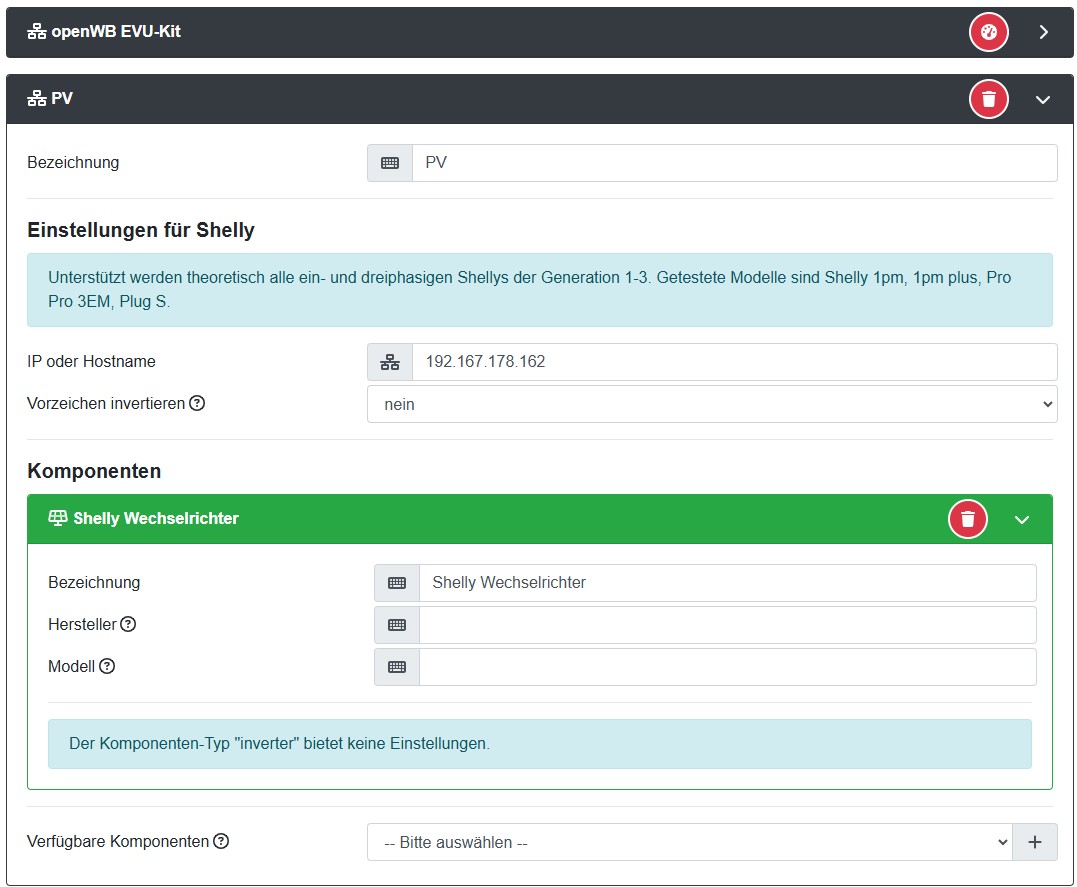The width and height of the screenshot is (1077, 887).
Task: Click the inverter no-settings info note
Action: coord(540,744)
